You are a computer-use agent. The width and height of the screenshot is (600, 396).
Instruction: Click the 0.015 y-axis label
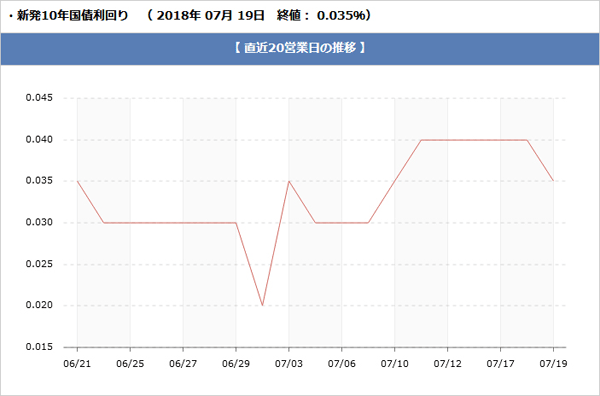click(39, 347)
